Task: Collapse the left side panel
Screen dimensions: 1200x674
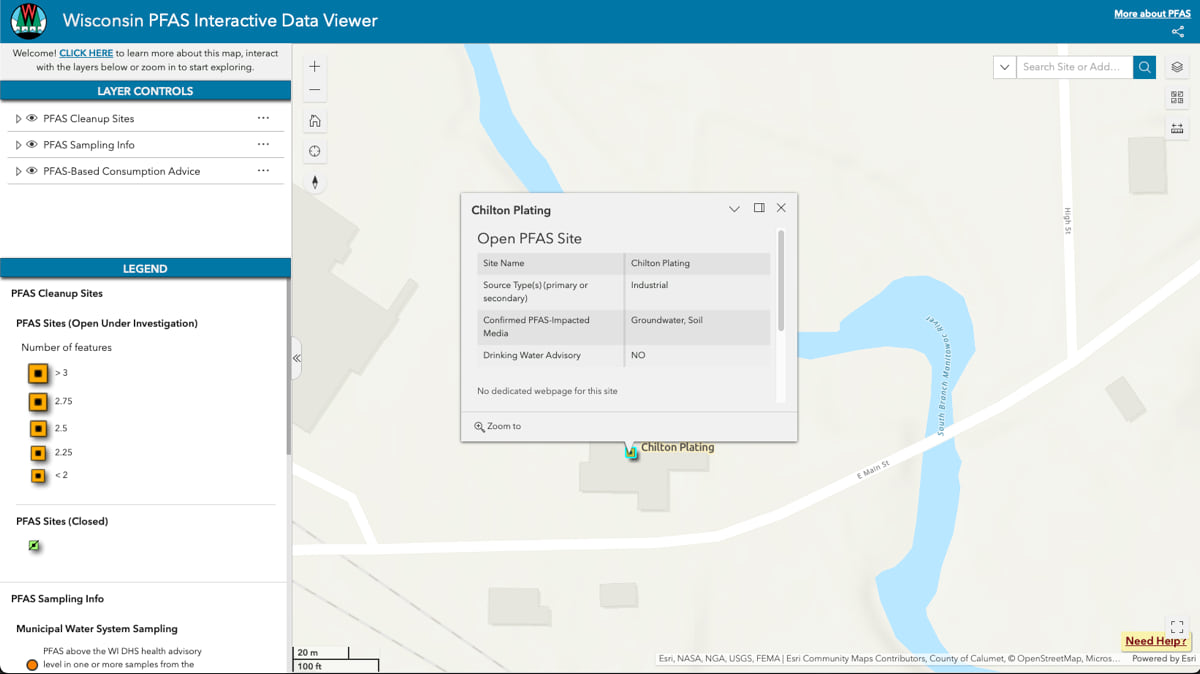Action: pos(297,358)
